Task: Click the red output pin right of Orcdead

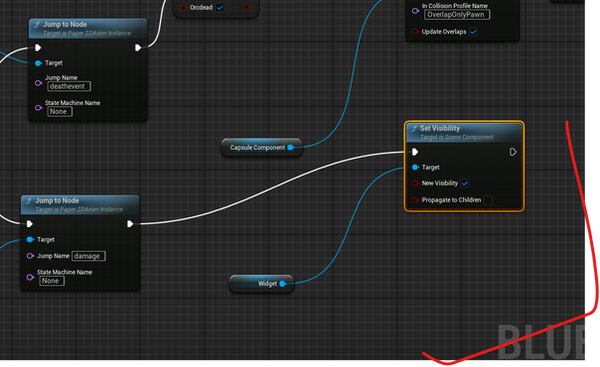Action: click(x=247, y=7)
